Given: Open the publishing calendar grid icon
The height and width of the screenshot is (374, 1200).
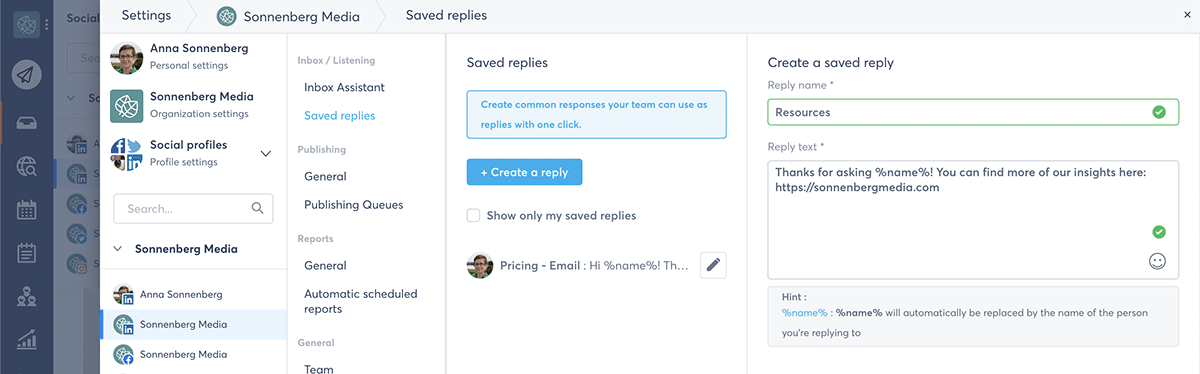Looking at the screenshot, I should coord(27,210).
